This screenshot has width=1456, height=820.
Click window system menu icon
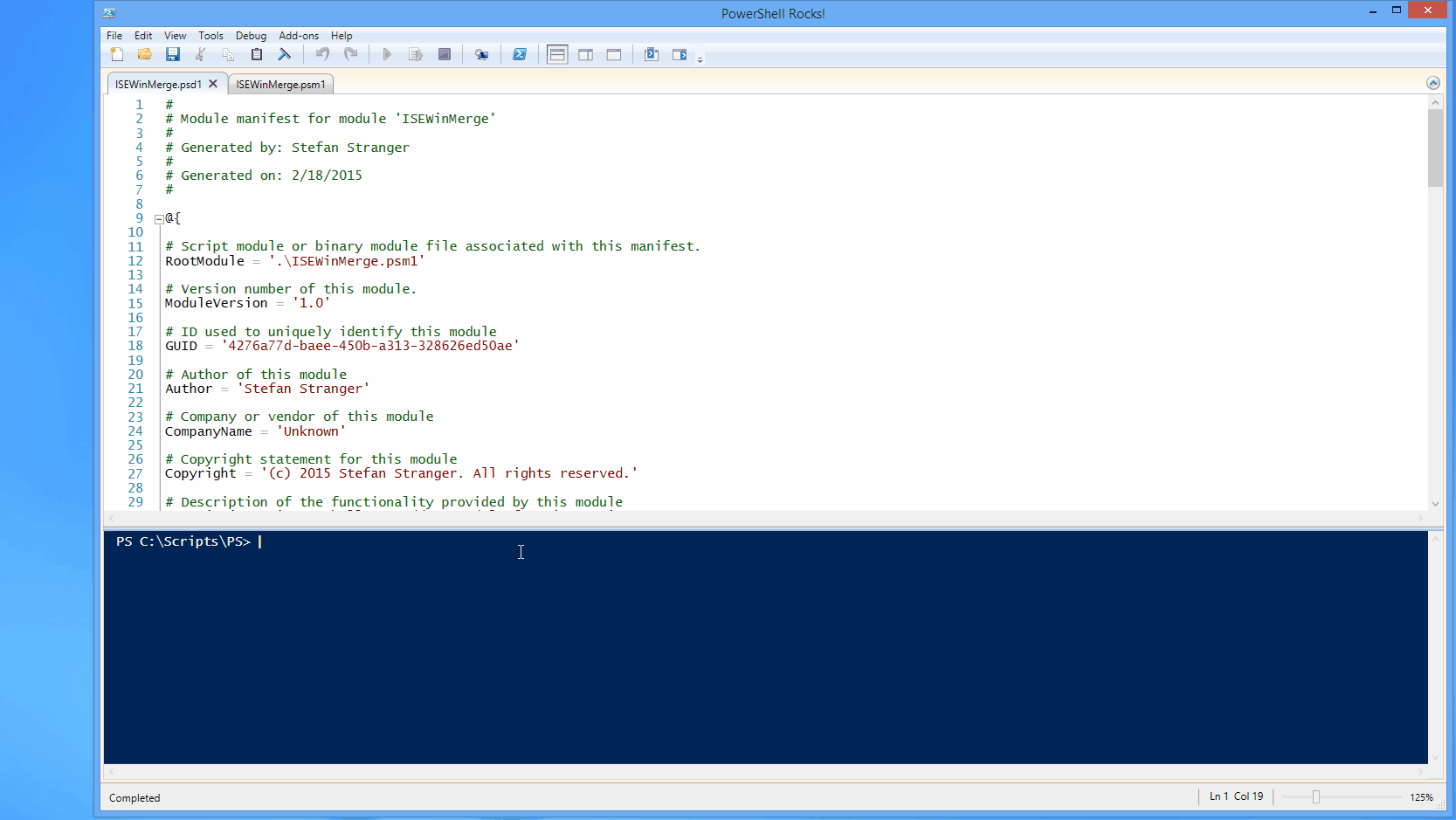109,13
